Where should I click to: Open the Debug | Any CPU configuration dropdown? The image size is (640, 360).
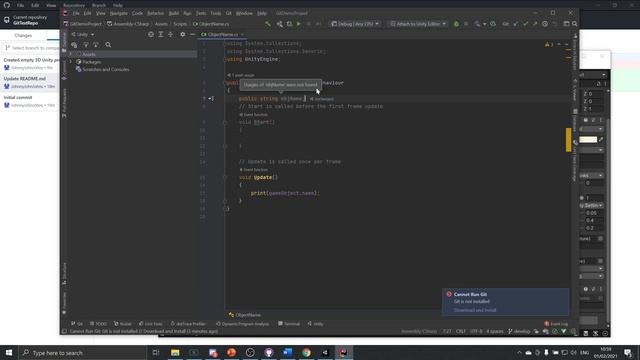tap(355, 24)
